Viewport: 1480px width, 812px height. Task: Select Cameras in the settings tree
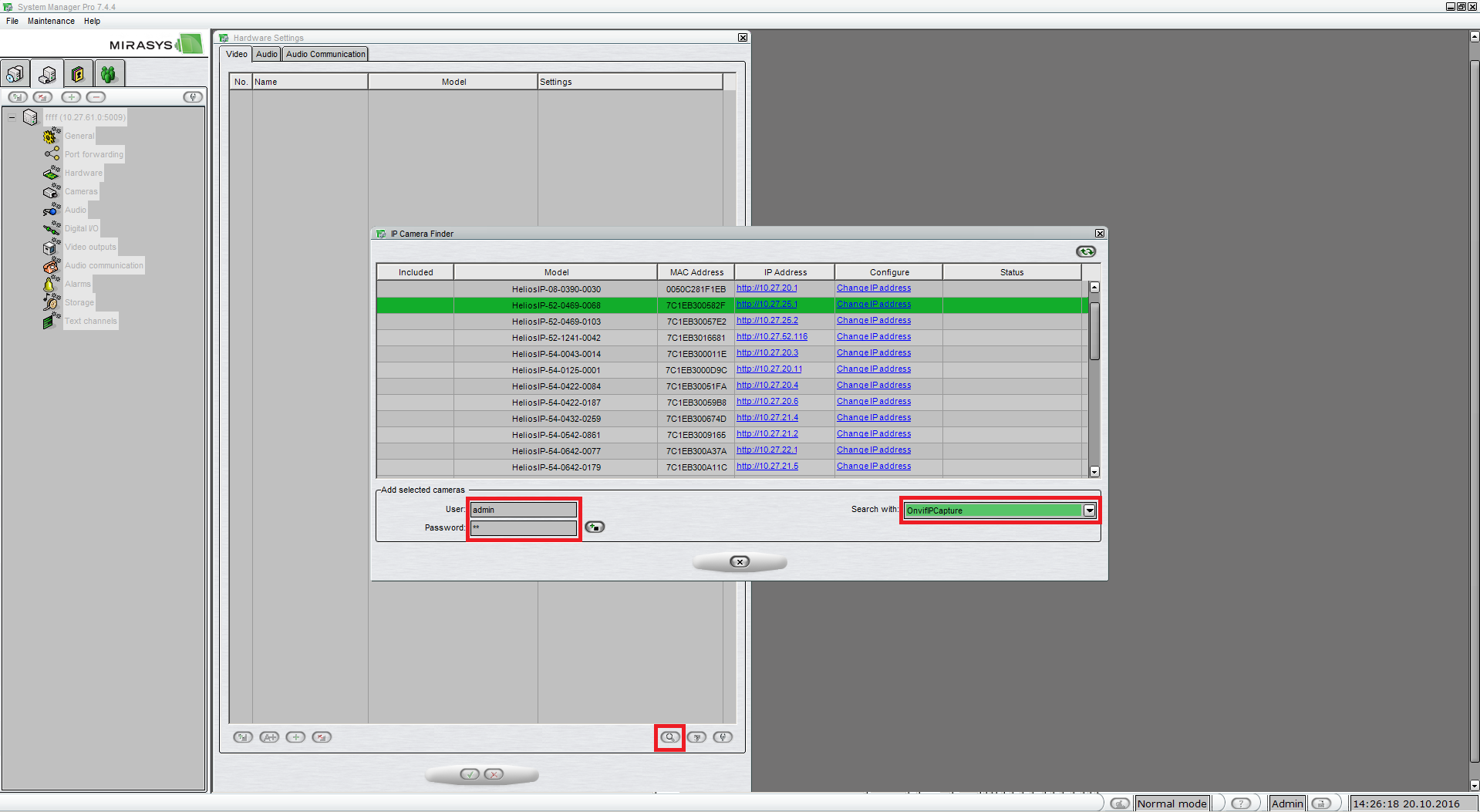pos(81,191)
